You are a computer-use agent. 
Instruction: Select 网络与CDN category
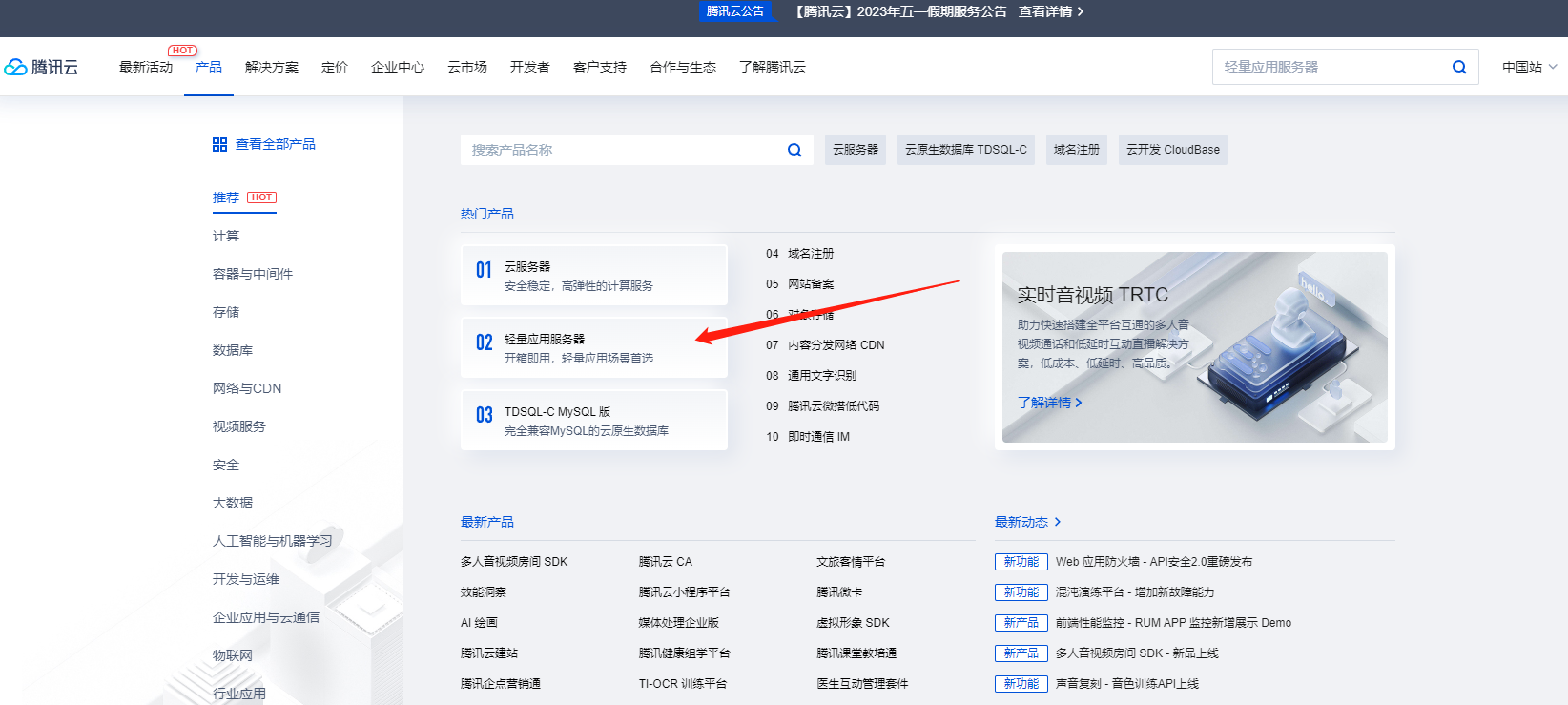tap(247, 388)
